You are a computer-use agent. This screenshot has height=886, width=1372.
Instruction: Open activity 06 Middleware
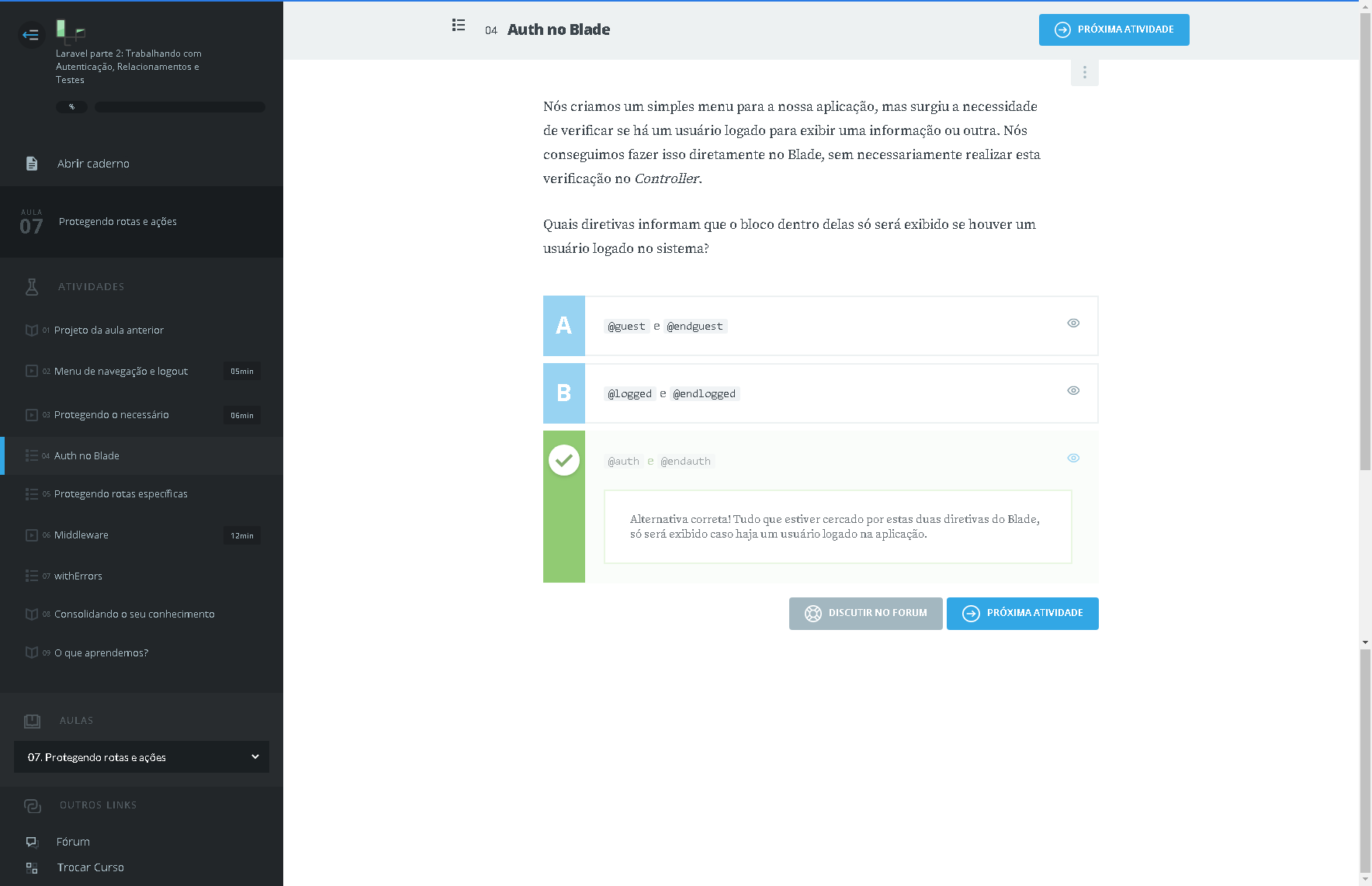click(81, 535)
